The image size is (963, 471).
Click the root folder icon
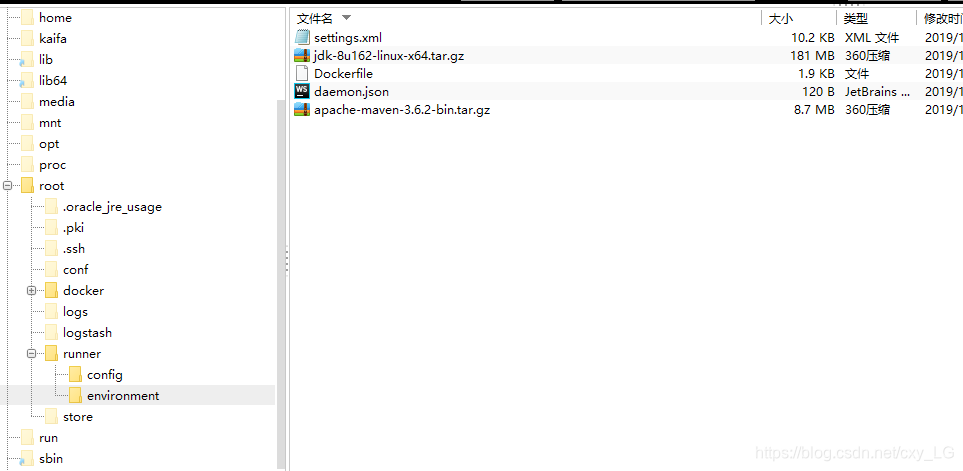(x=27, y=185)
